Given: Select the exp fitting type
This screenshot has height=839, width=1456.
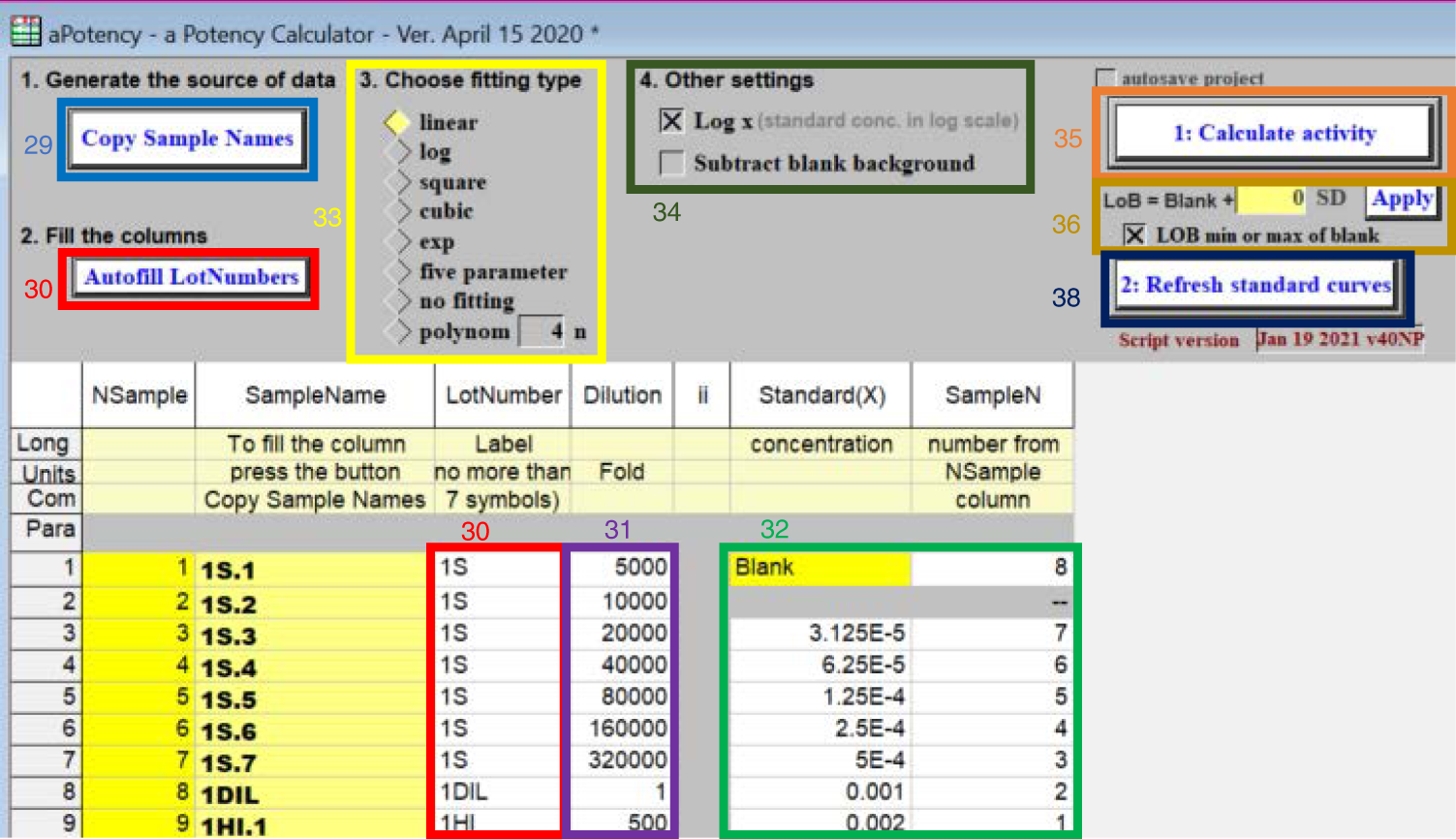Looking at the screenshot, I should (397, 241).
